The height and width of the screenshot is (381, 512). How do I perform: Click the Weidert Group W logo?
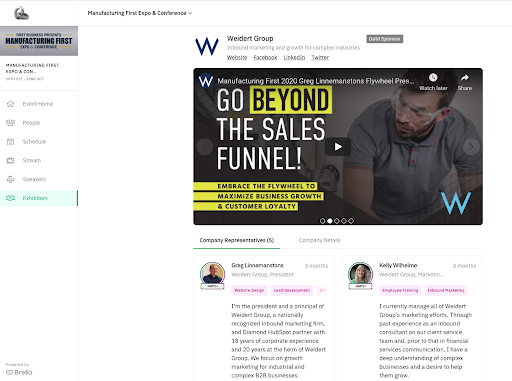click(x=207, y=47)
